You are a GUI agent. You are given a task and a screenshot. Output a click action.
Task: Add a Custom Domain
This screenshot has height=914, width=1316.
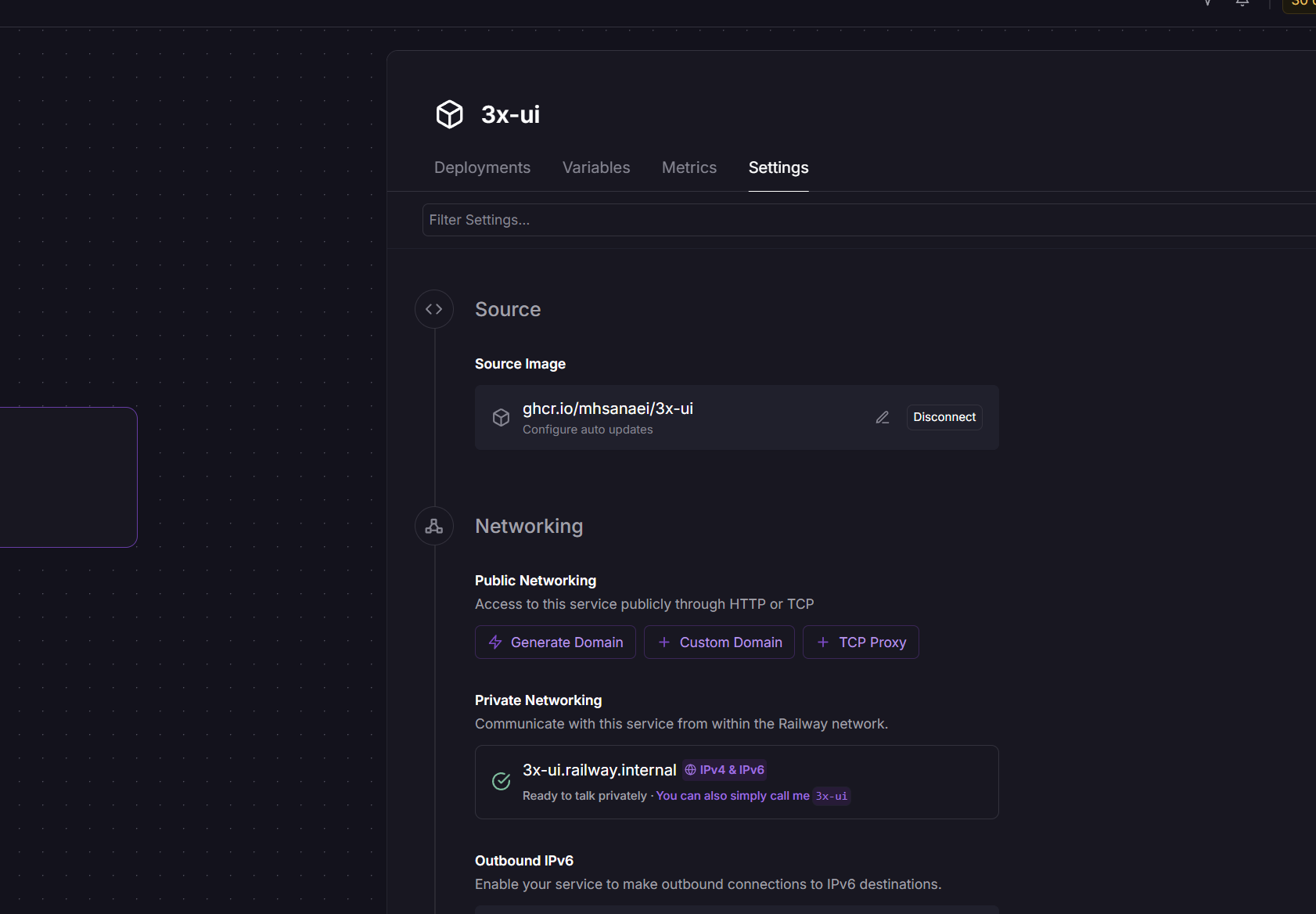pos(719,642)
